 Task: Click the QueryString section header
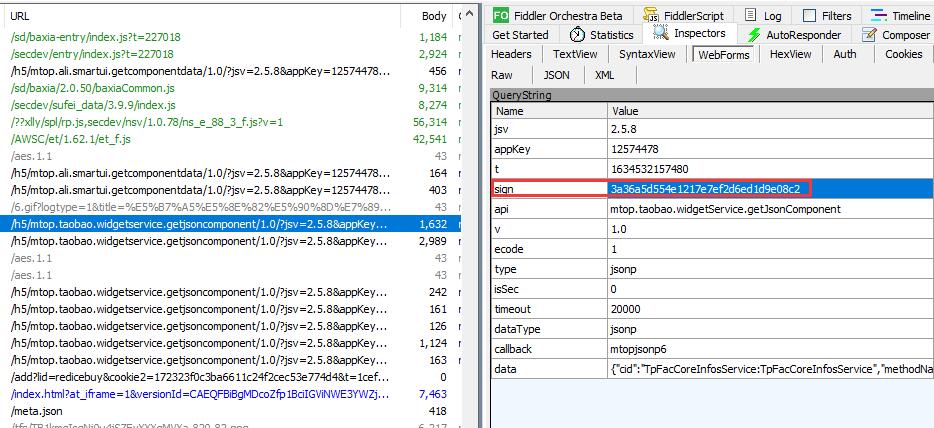coord(712,95)
